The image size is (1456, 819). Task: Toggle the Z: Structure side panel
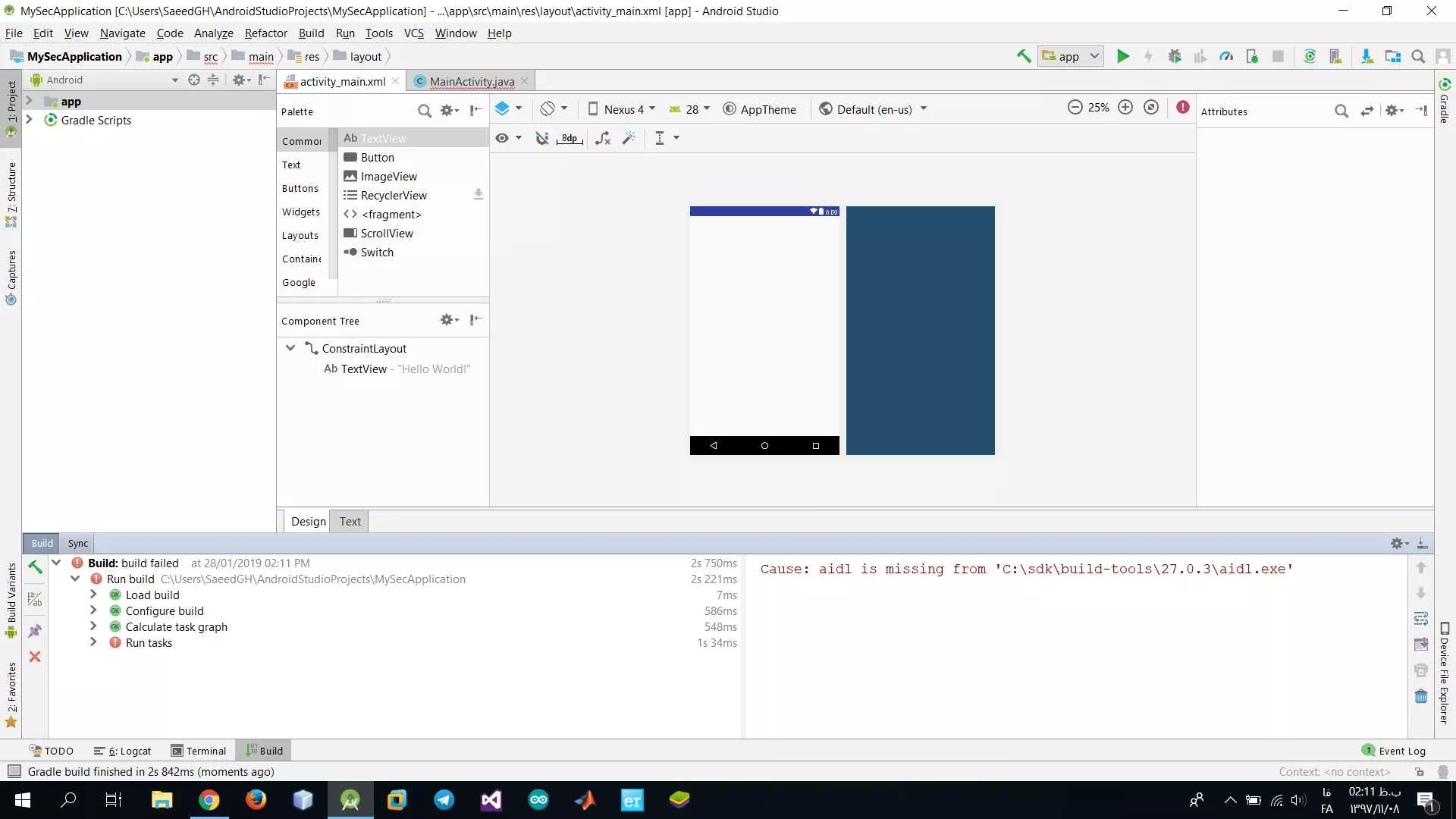[11, 195]
